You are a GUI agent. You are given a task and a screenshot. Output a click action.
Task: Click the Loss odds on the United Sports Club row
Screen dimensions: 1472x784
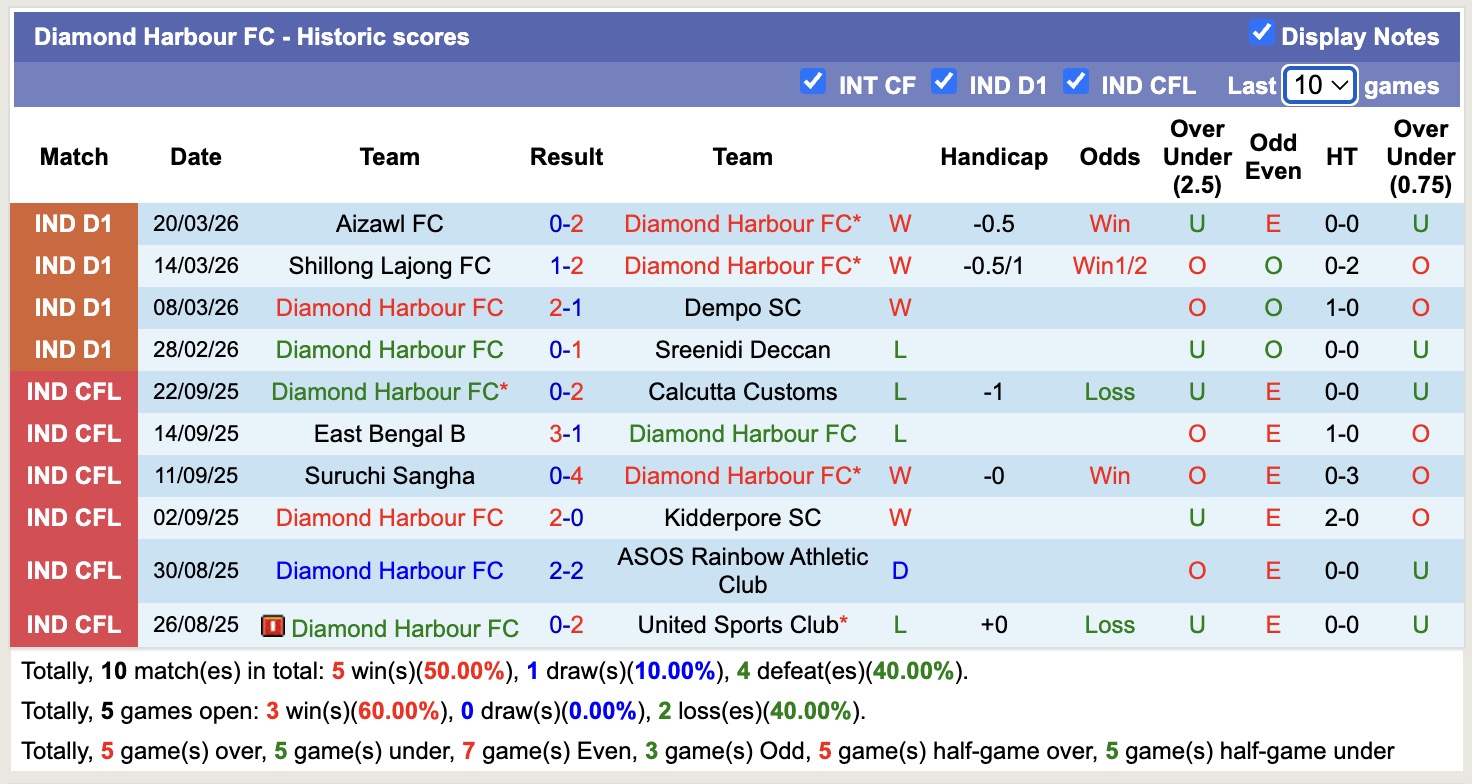[x=1108, y=624]
